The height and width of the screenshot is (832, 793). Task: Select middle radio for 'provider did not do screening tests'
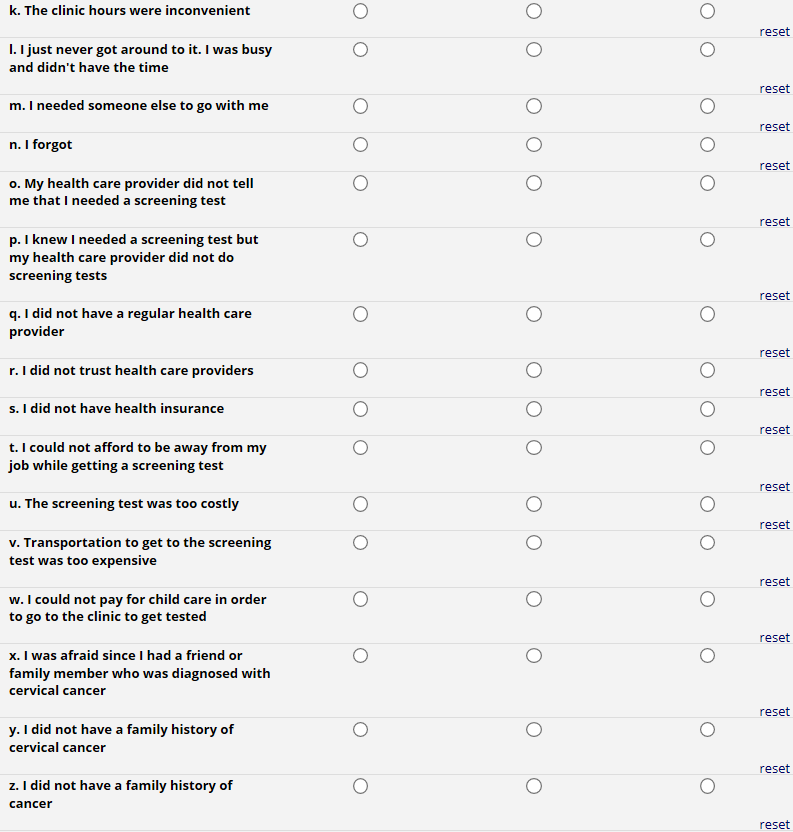point(534,240)
